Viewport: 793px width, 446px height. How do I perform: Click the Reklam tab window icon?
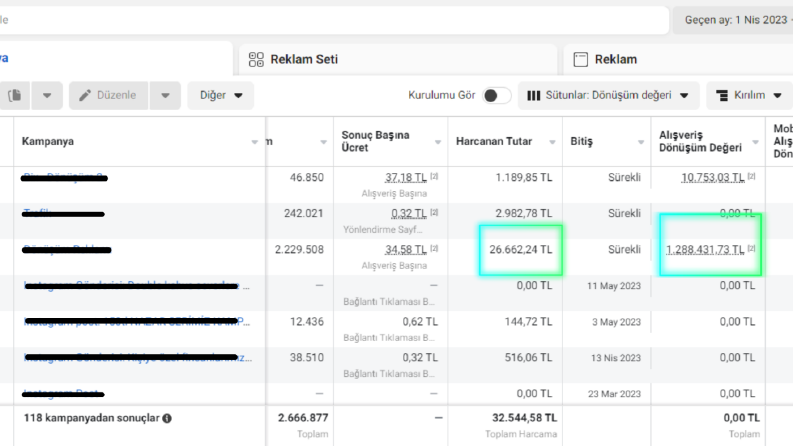(581, 59)
